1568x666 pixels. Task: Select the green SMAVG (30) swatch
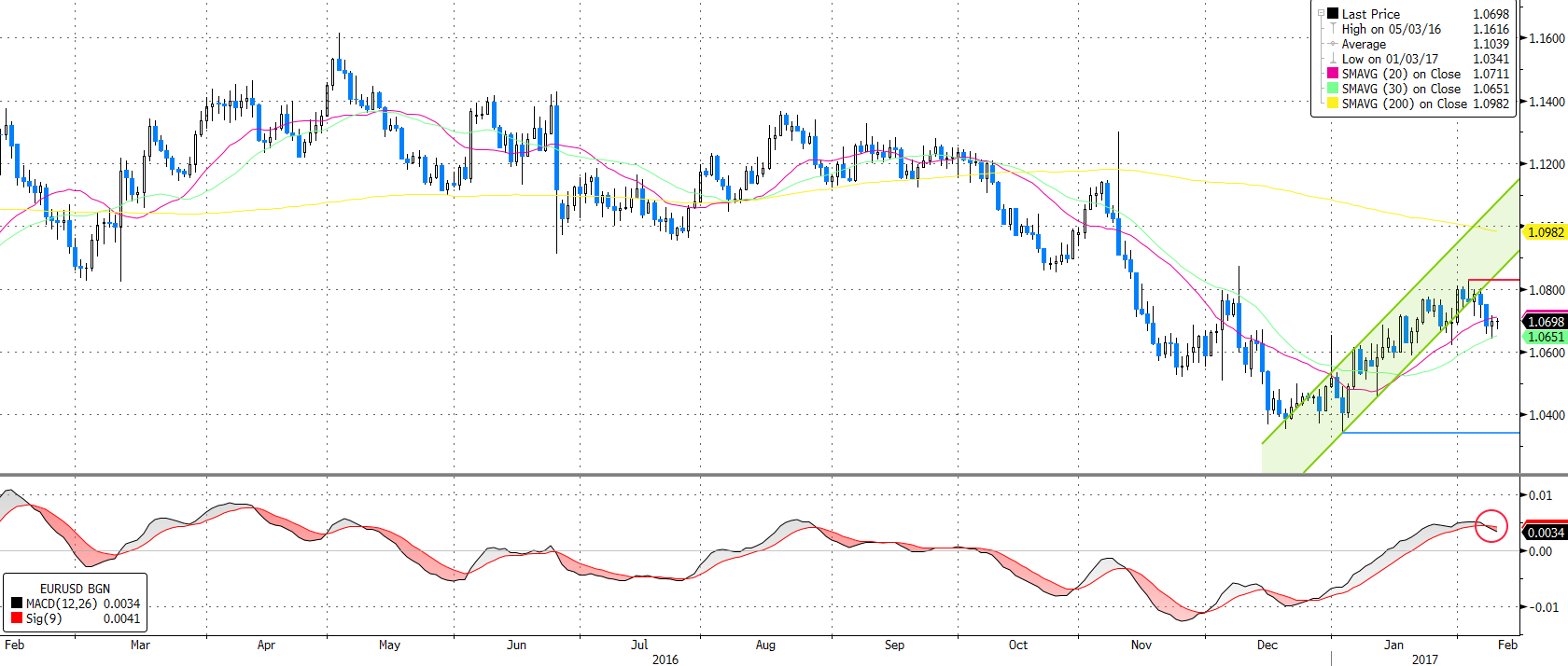click(1333, 89)
